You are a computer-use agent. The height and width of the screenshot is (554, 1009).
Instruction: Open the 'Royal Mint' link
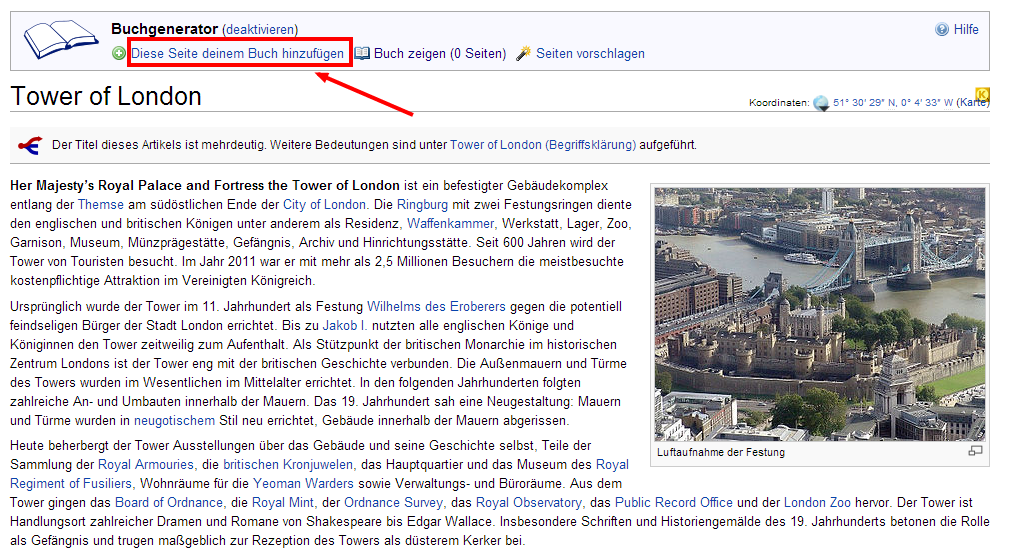pos(282,503)
